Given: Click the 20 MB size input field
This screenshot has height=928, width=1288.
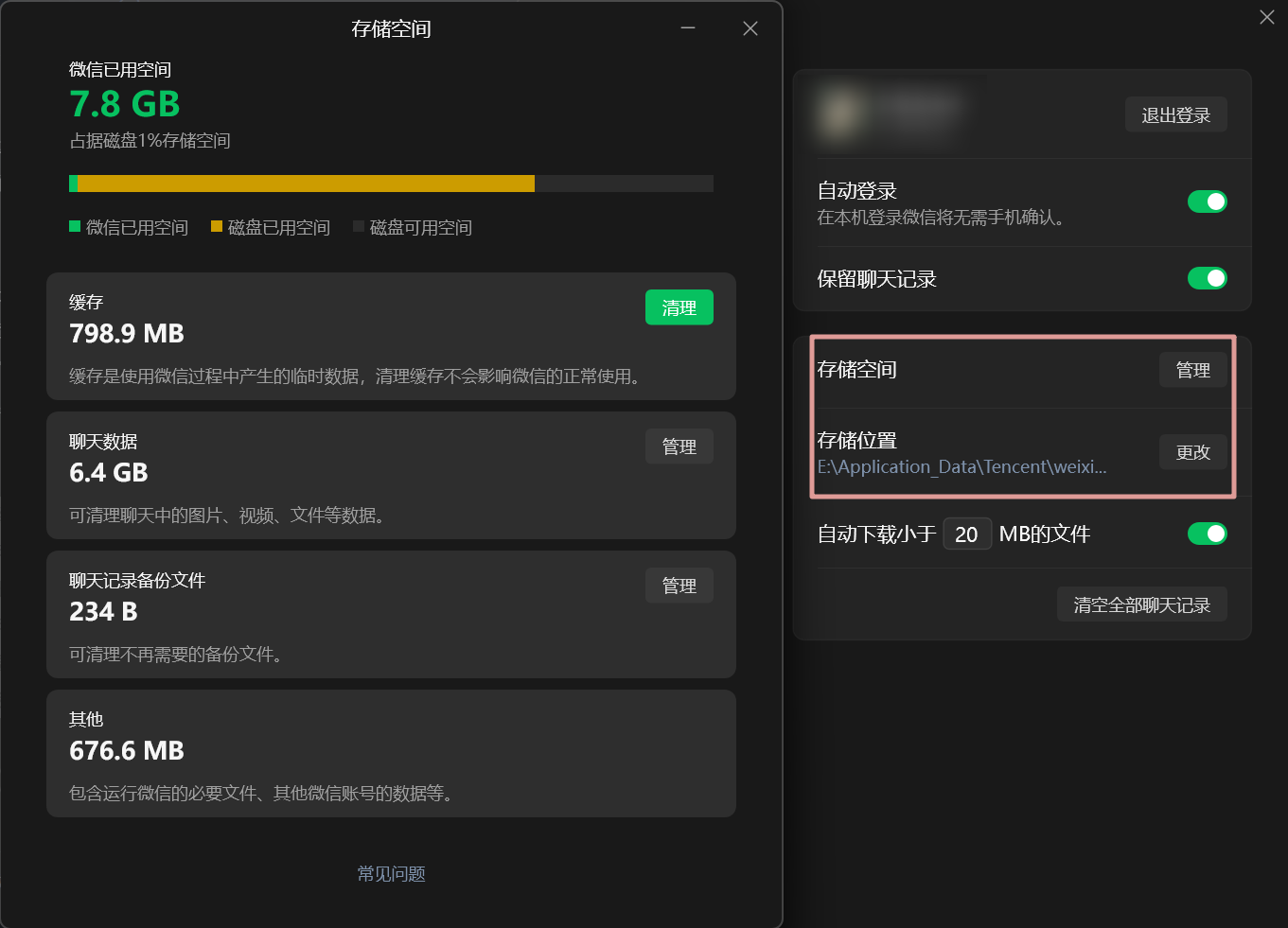Looking at the screenshot, I should [x=966, y=534].
